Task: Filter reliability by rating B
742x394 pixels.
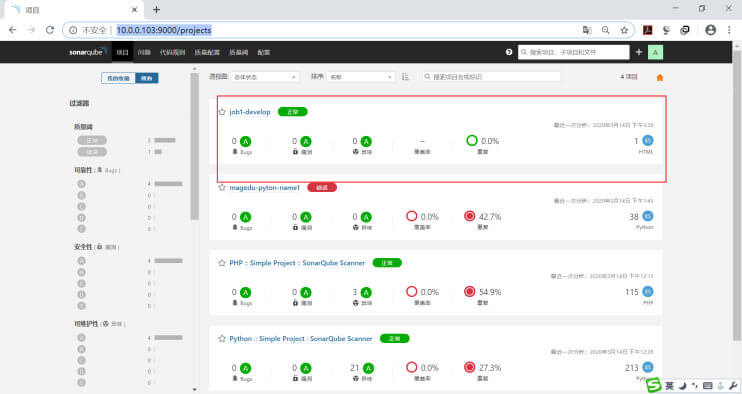Action: (81, 195)
